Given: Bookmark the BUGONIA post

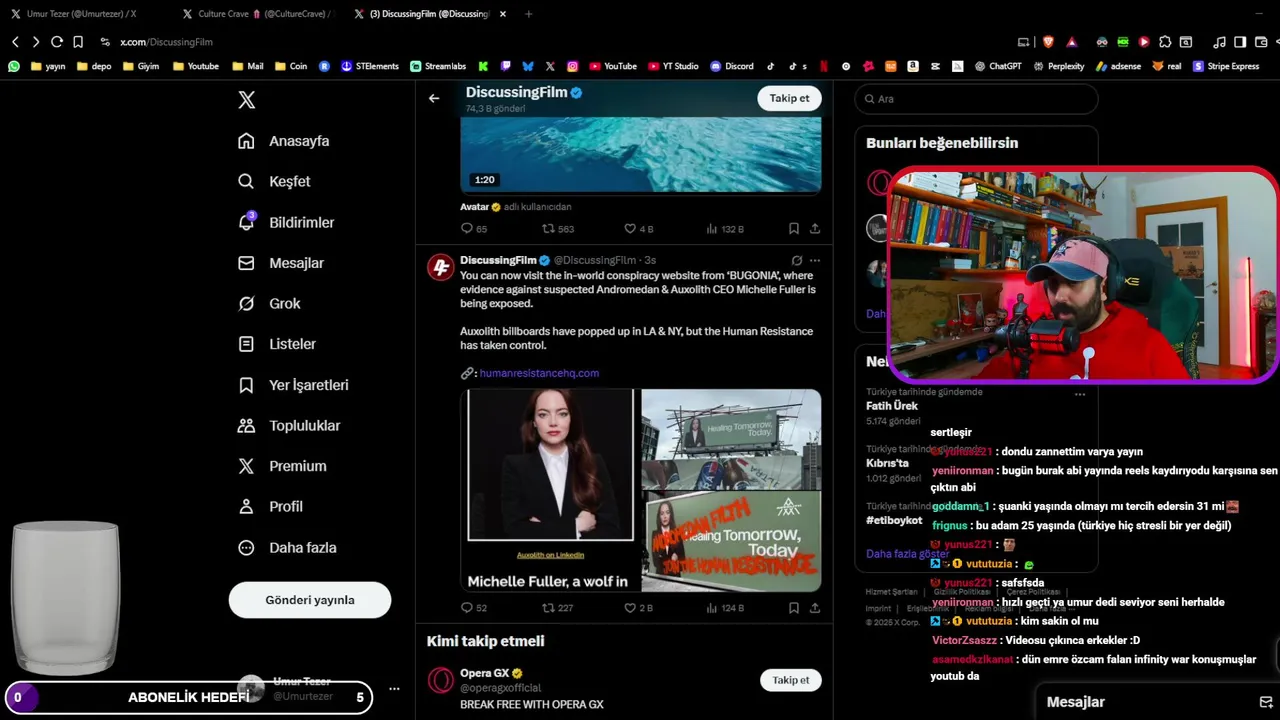Looking at the screenshot, I should (793, 607).
